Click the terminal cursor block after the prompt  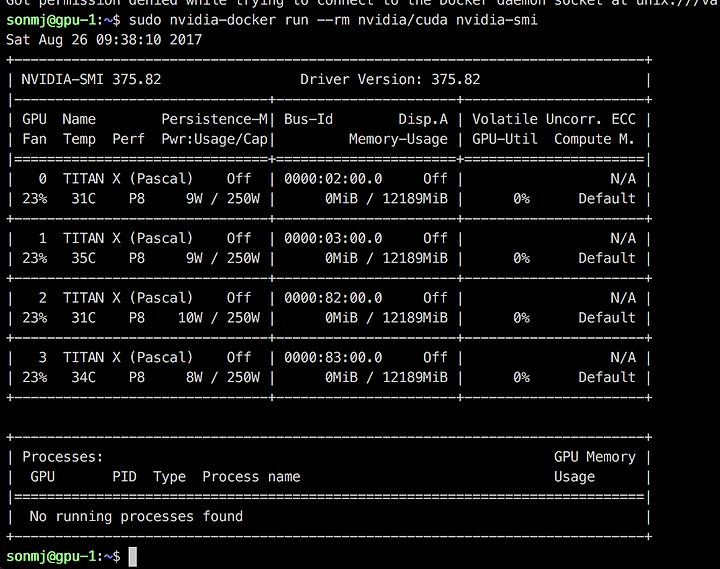pos(133,557)
